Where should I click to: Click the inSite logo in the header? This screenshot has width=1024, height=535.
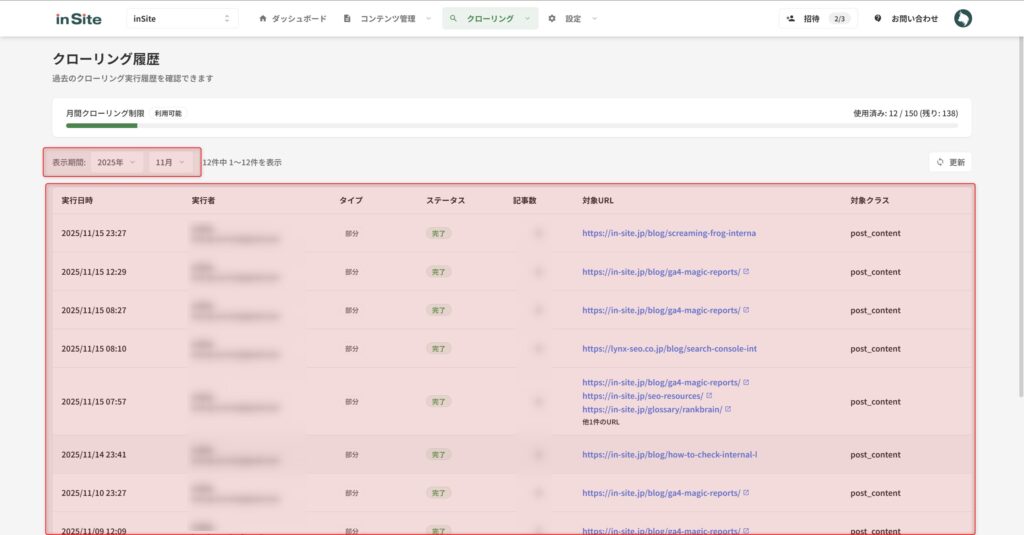click(x=78, y=18)
